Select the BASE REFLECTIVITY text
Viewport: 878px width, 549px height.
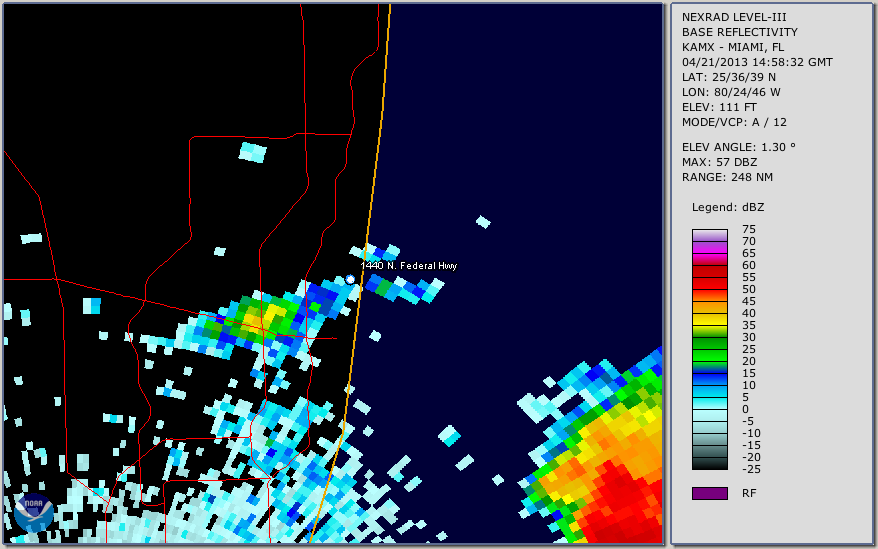click(740, 32)
